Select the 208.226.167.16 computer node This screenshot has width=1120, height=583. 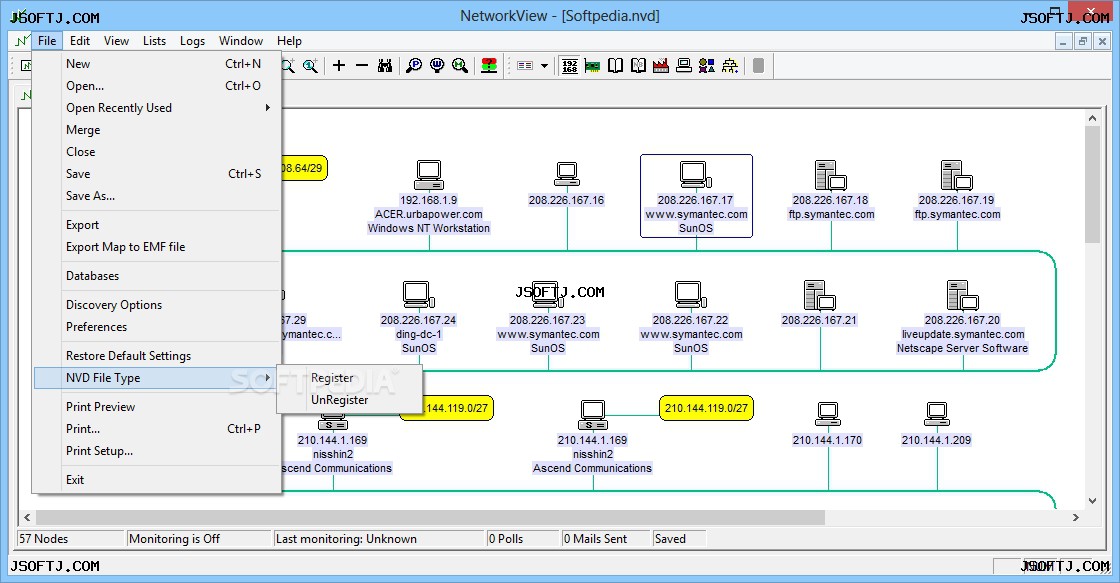point(566,184)
